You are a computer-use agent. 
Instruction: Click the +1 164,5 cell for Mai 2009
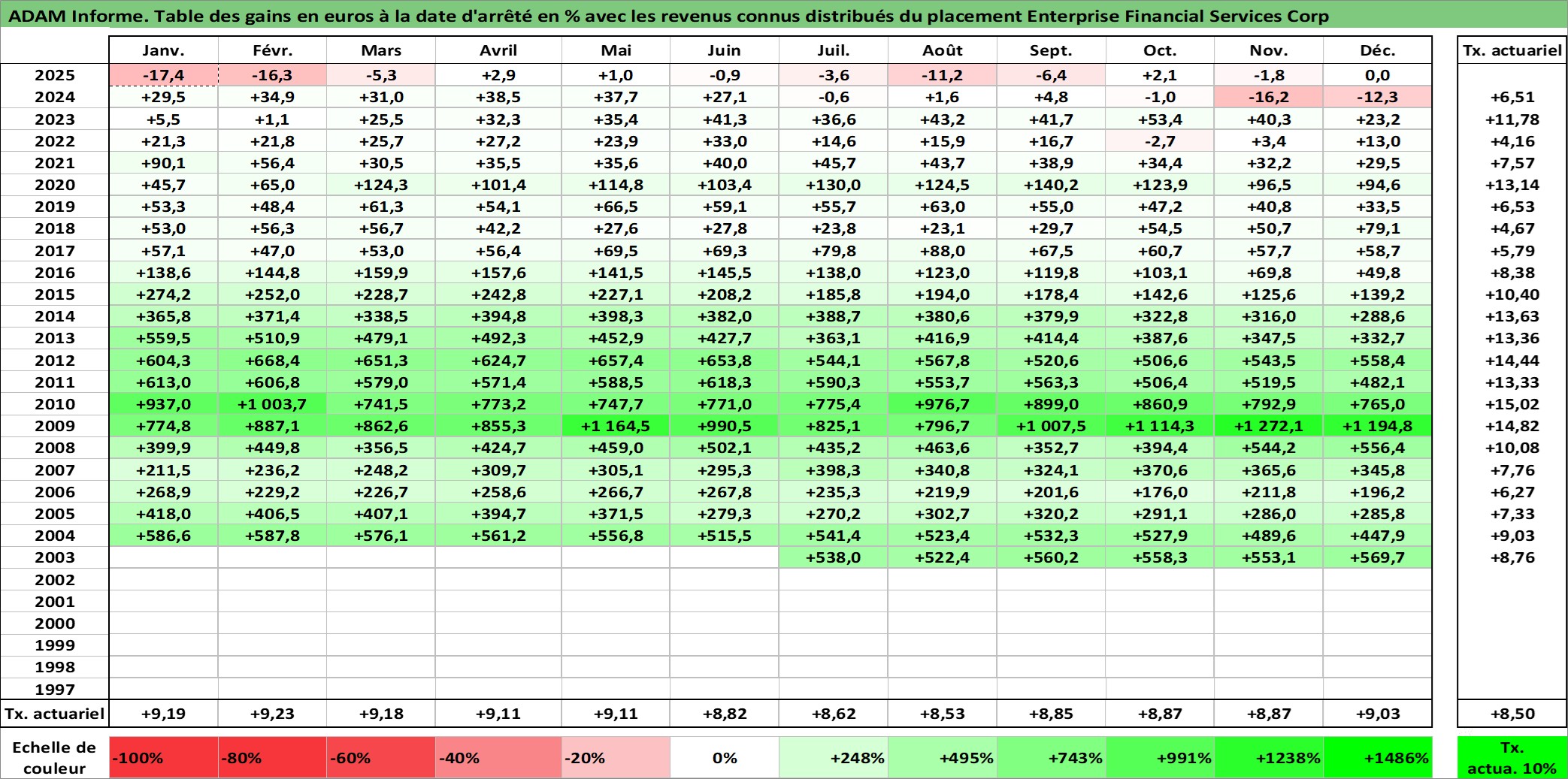click(616, 426)
